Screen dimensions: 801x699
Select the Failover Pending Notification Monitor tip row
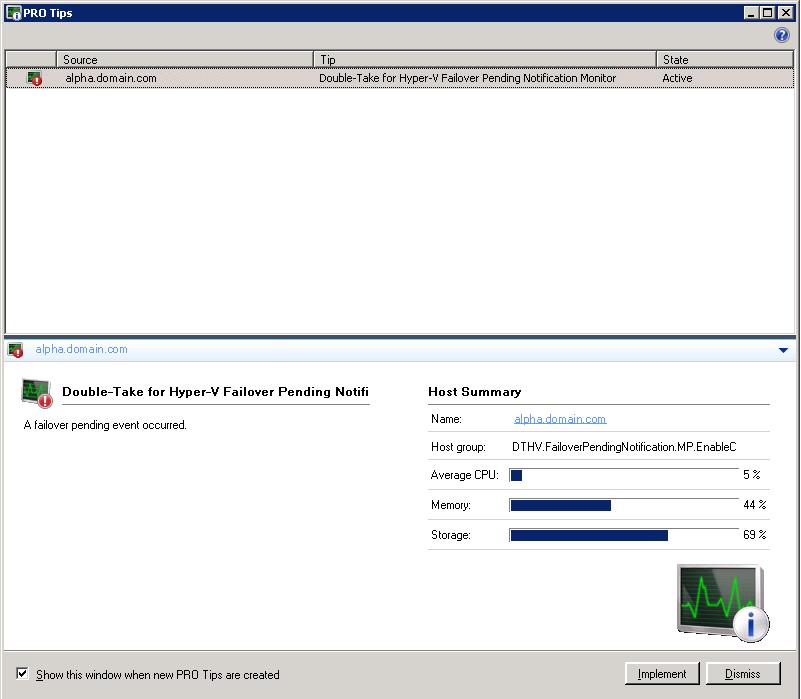coord(467,78)
